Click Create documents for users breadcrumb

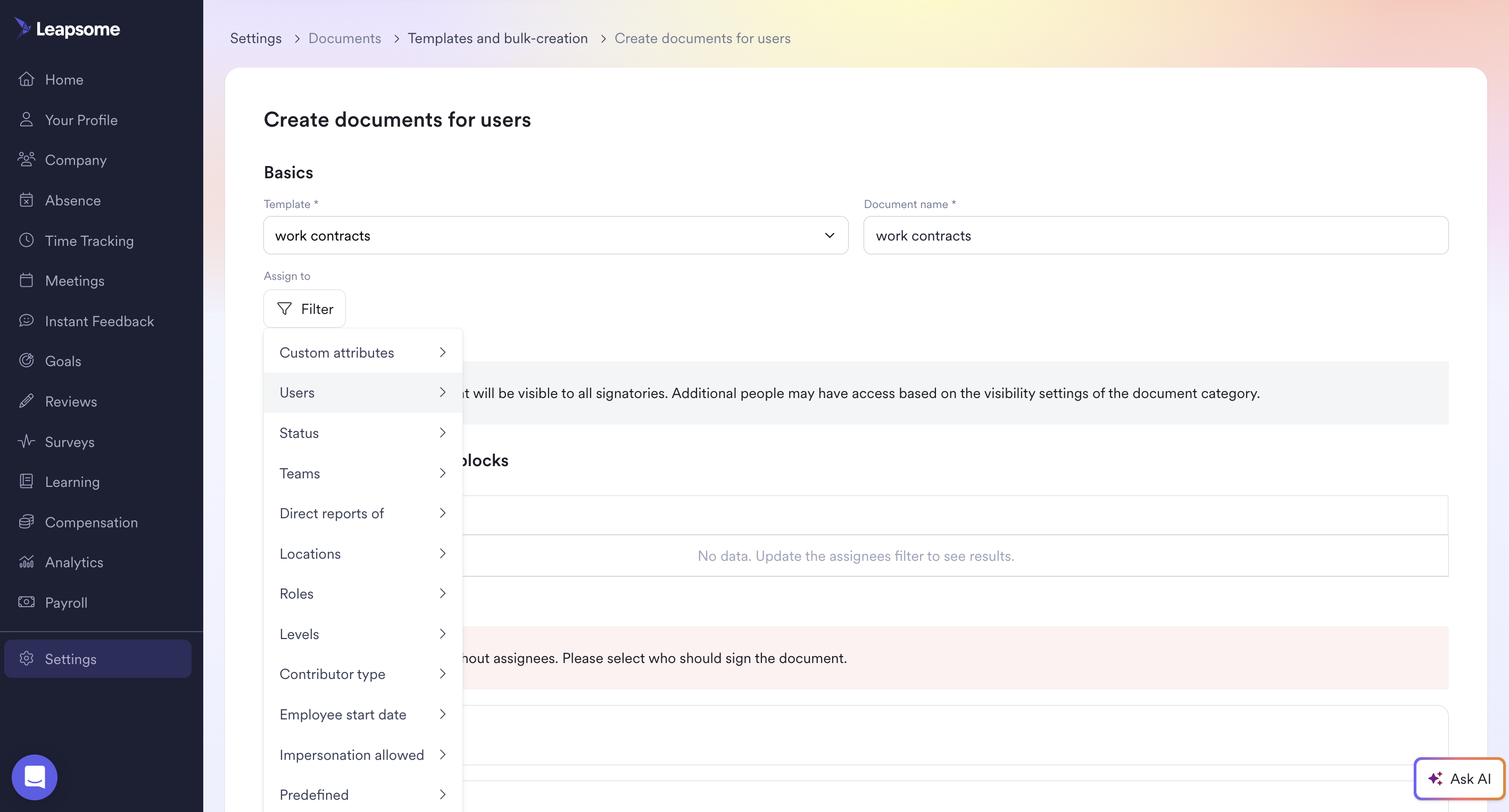(702, 38)
